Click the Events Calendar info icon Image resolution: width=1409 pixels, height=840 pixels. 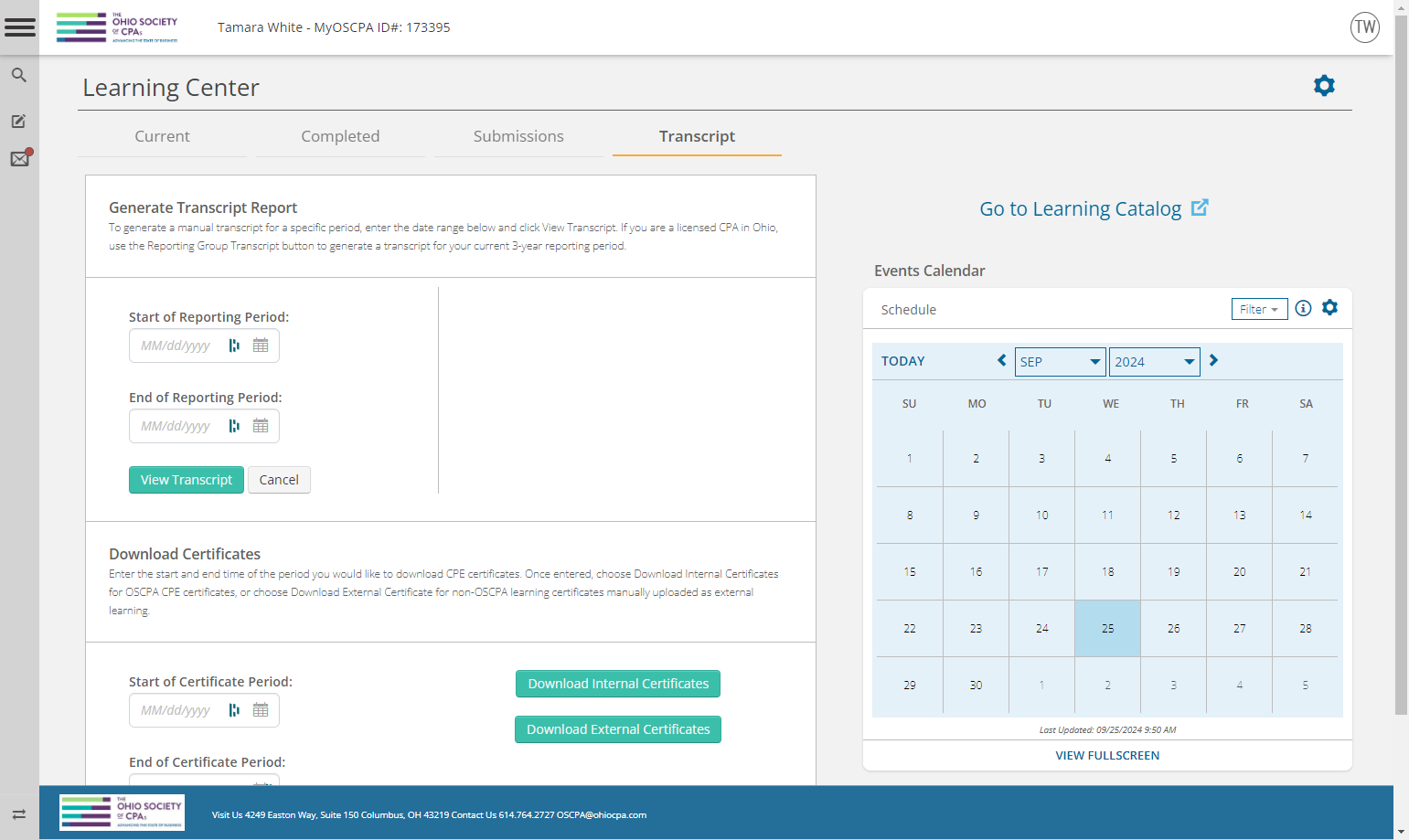pos(1303,308)
